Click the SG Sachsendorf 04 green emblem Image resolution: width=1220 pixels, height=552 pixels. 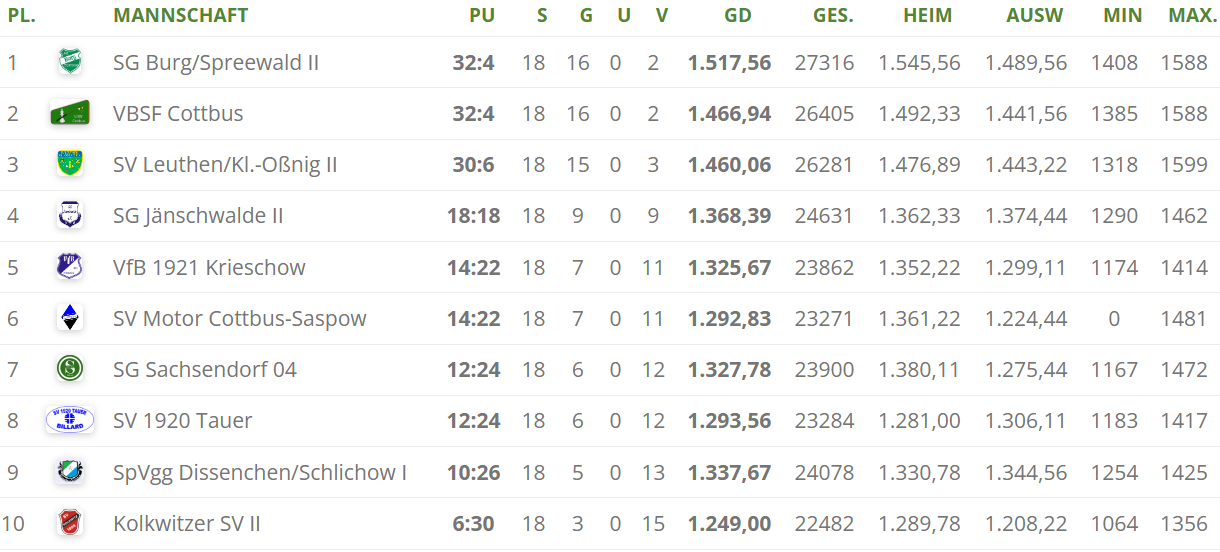pyautogui.click(x=70, y=369)
